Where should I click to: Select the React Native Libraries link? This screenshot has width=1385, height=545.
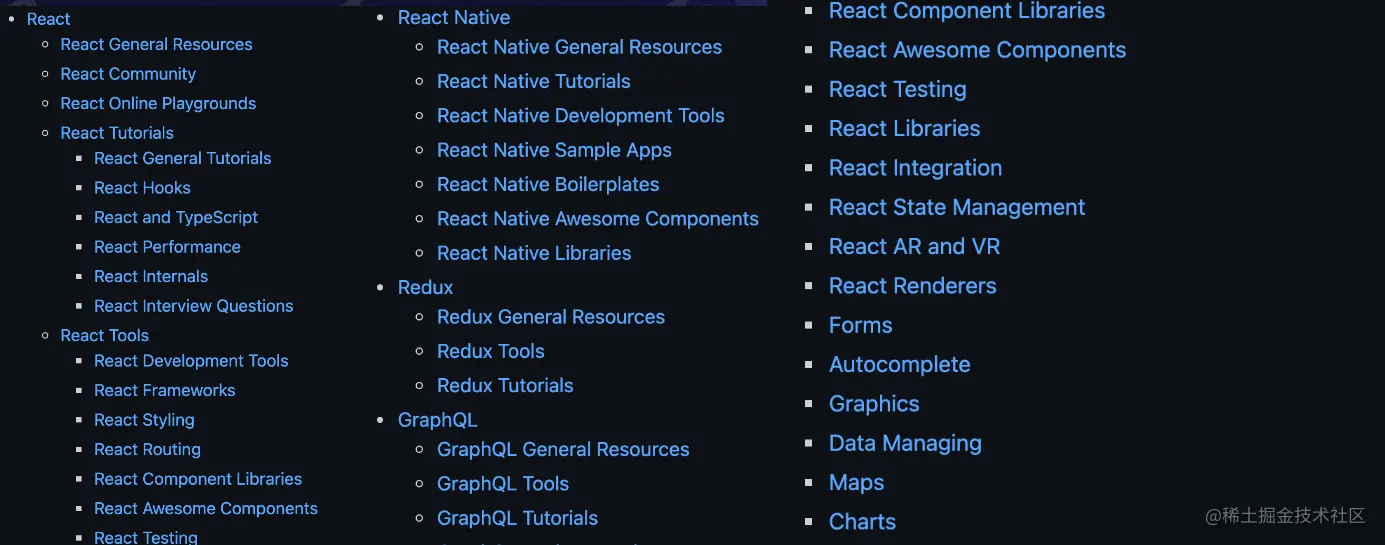534,253
